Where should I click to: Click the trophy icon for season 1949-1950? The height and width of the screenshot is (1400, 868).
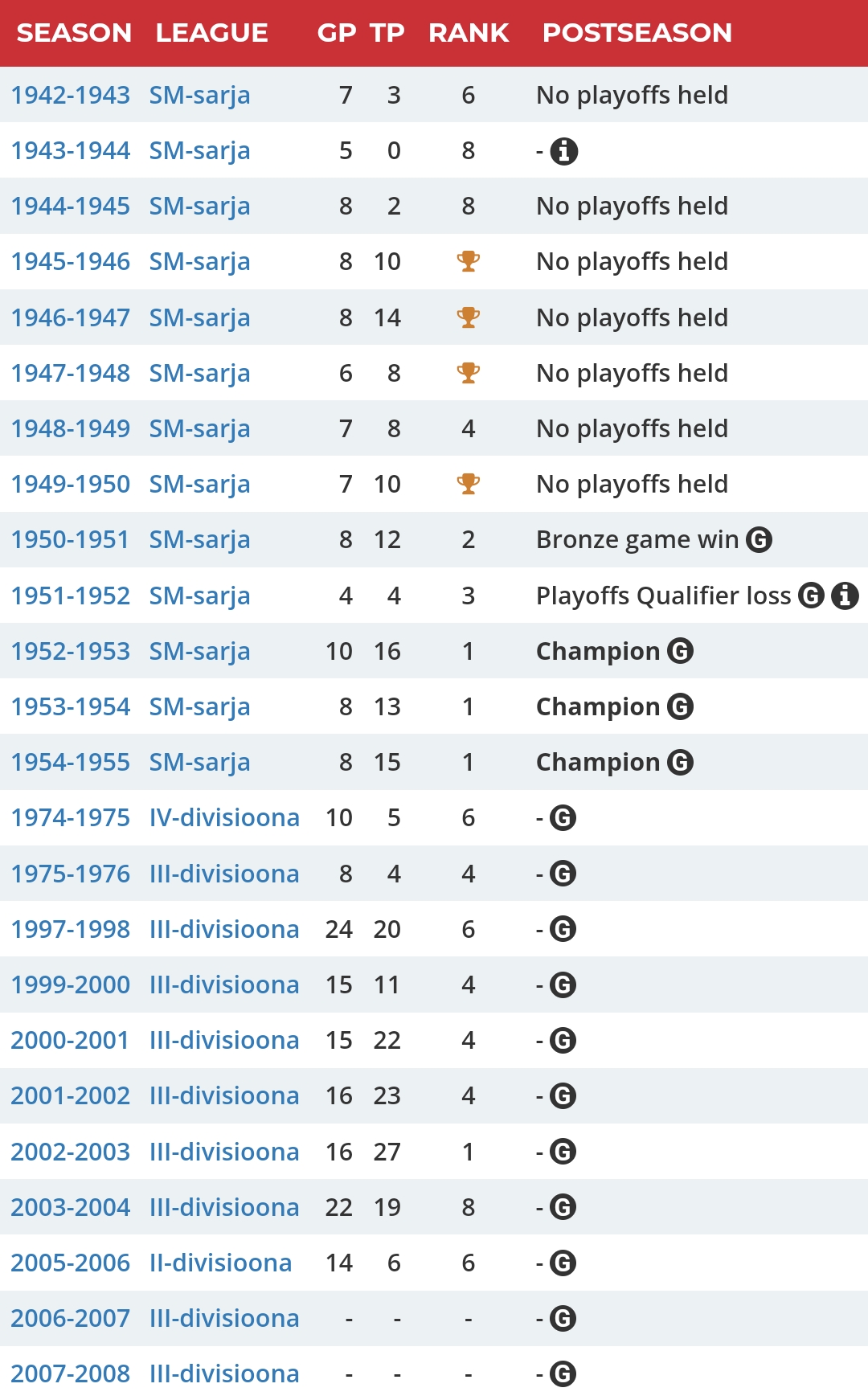pyautogui.click(x=468, y=484)
